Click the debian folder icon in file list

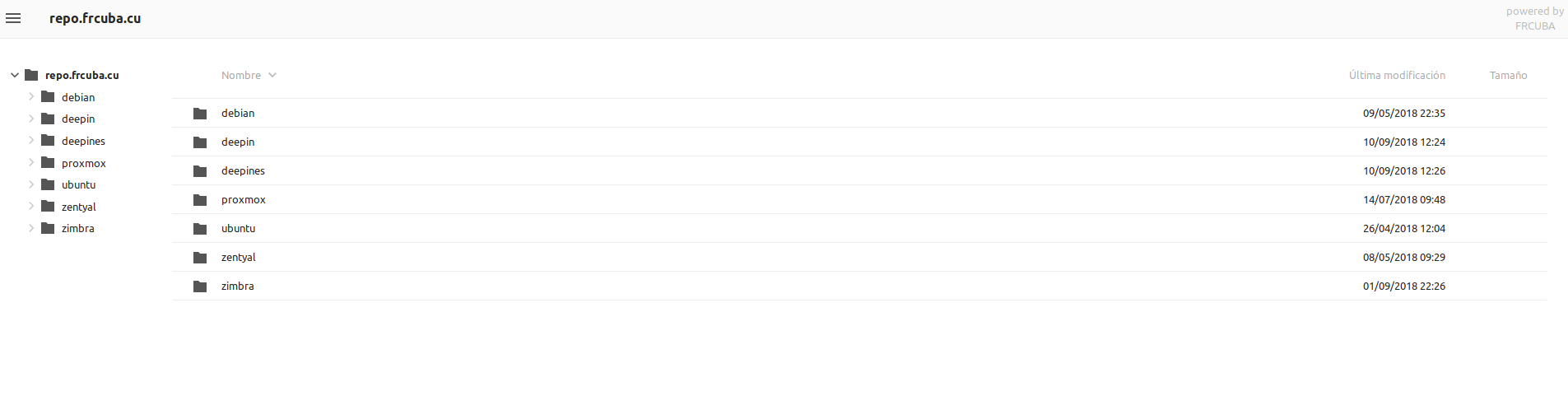point(200,114)
